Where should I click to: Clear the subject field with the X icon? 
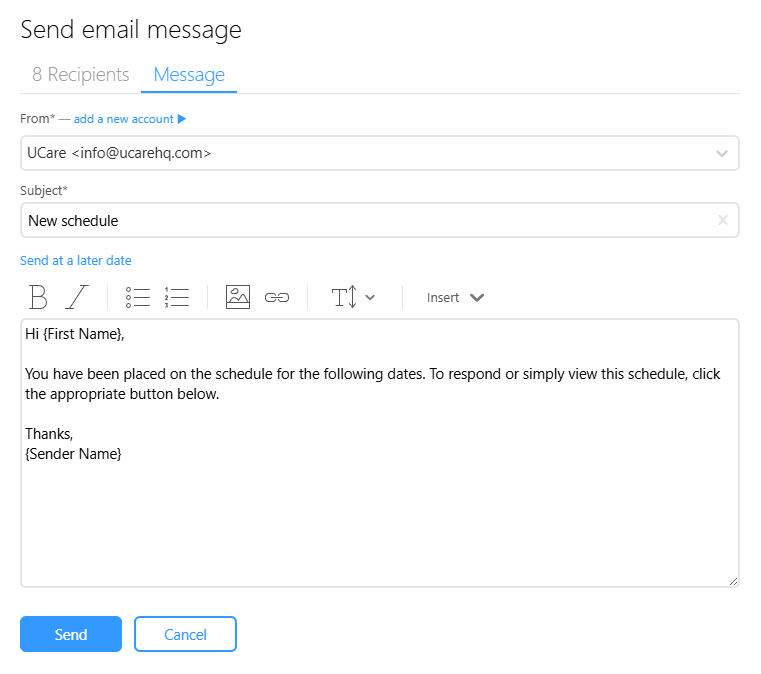coord(723,220)
